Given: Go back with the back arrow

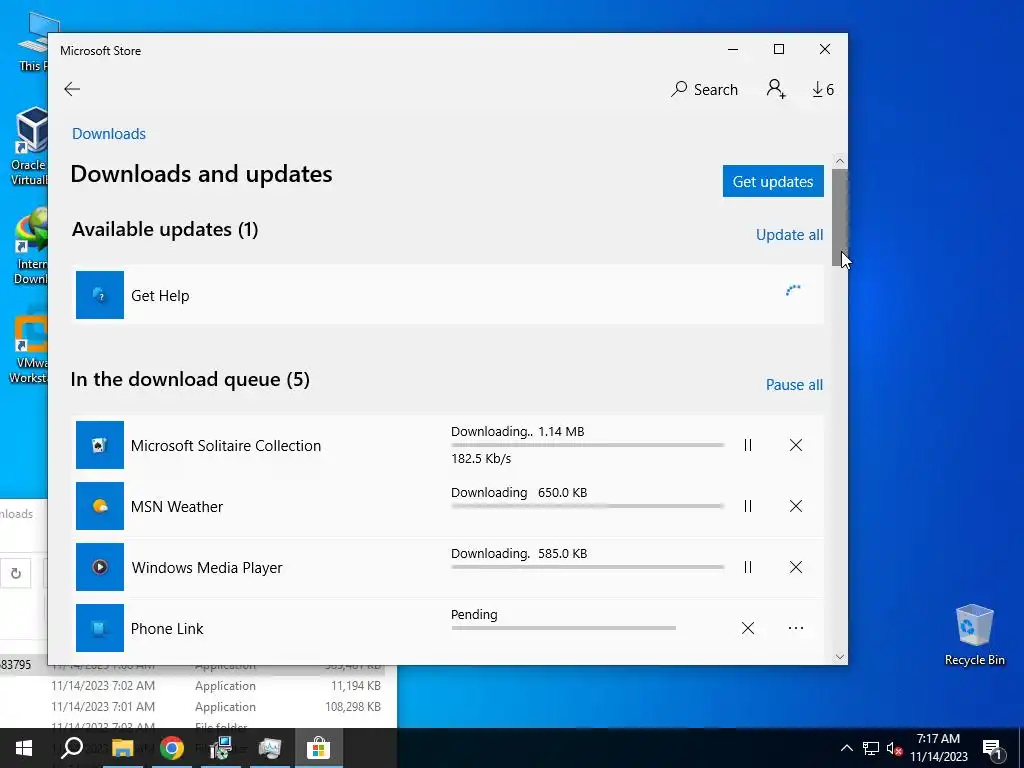Looking at the screenshot, I should point(72,89).
